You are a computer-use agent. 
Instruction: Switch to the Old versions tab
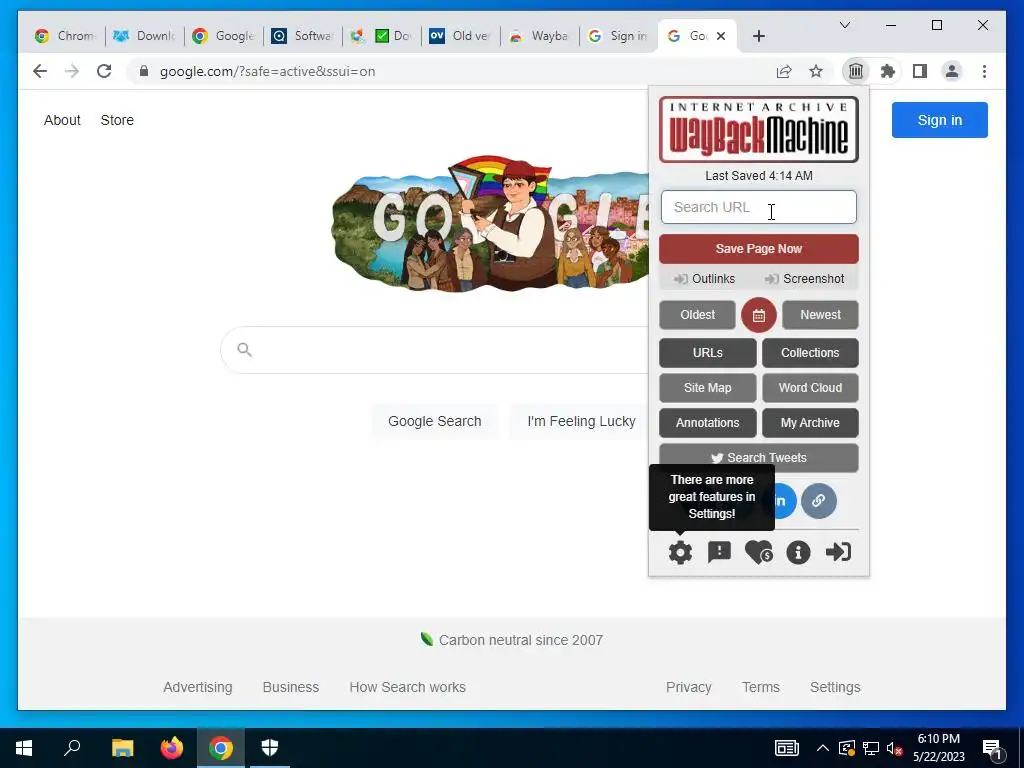pyautogui.click(x=460, y=36)
